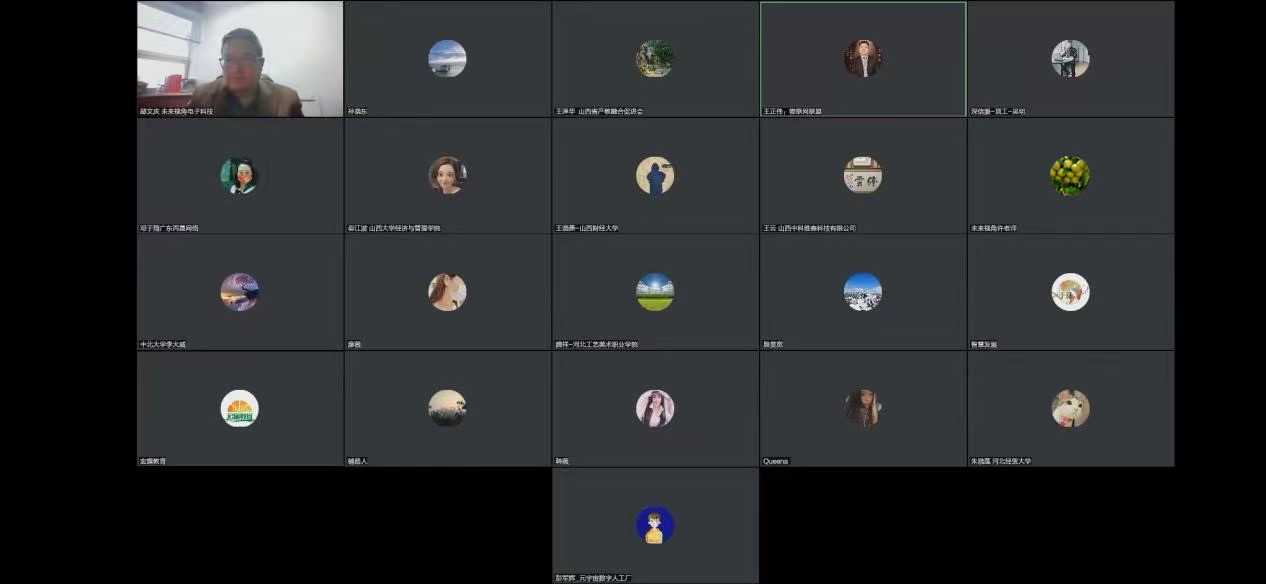Click the green-background woman avatar of 广东 participant
The image size is (1266, 584).
[240, 175]
